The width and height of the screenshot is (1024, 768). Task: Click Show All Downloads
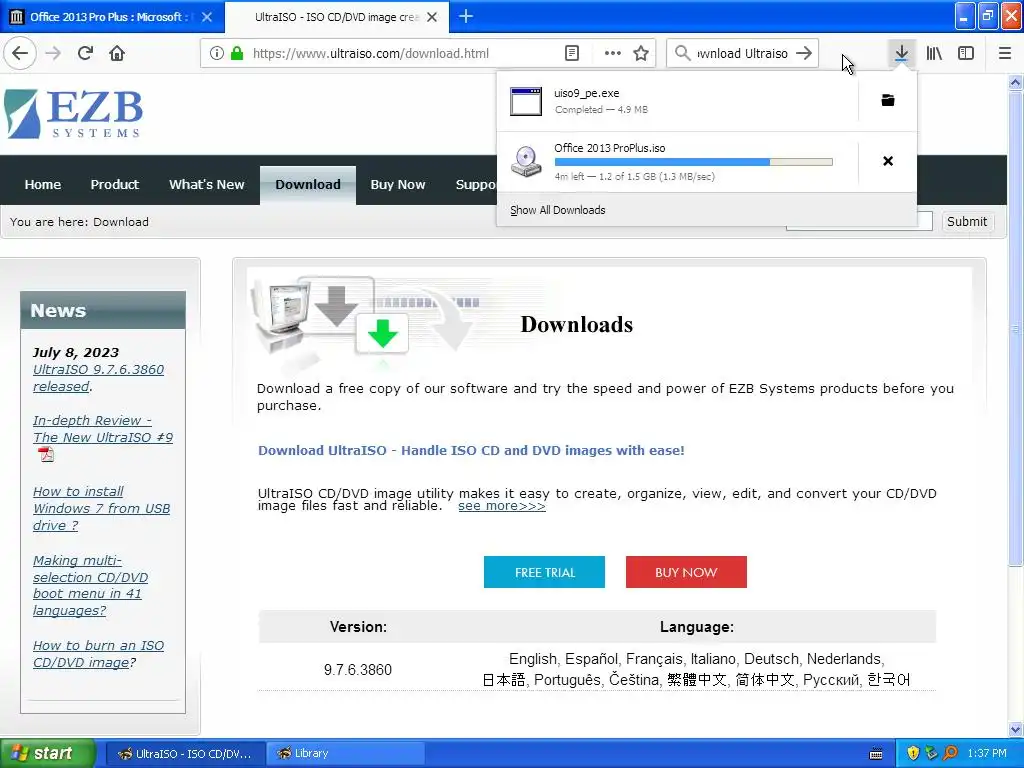(x=558, y=210)
